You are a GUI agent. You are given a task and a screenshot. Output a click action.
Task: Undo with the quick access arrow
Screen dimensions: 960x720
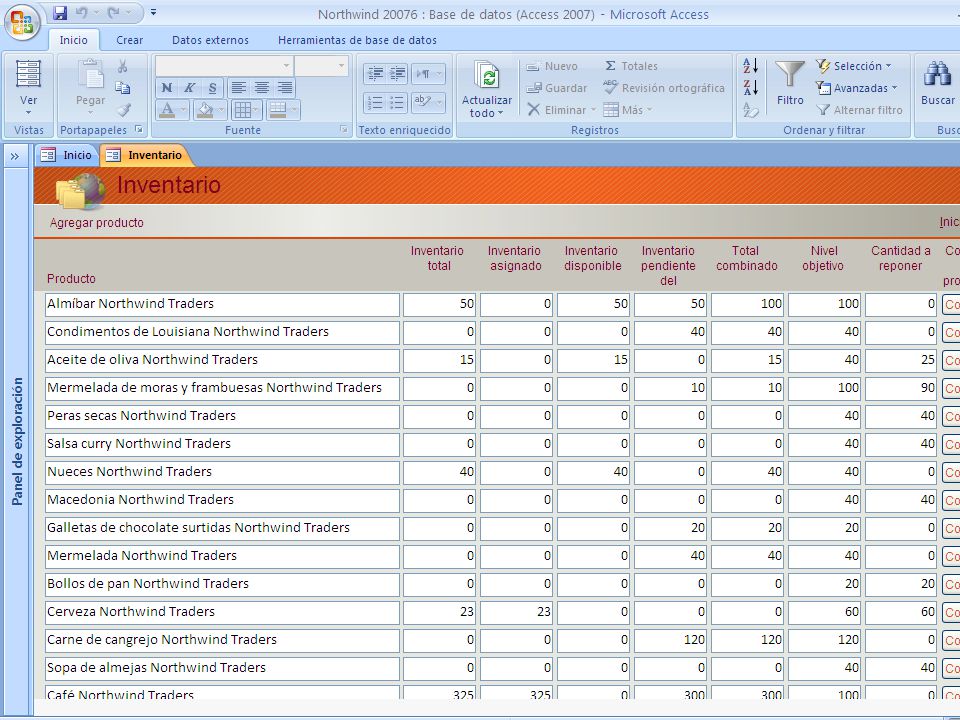pos(81,12)
